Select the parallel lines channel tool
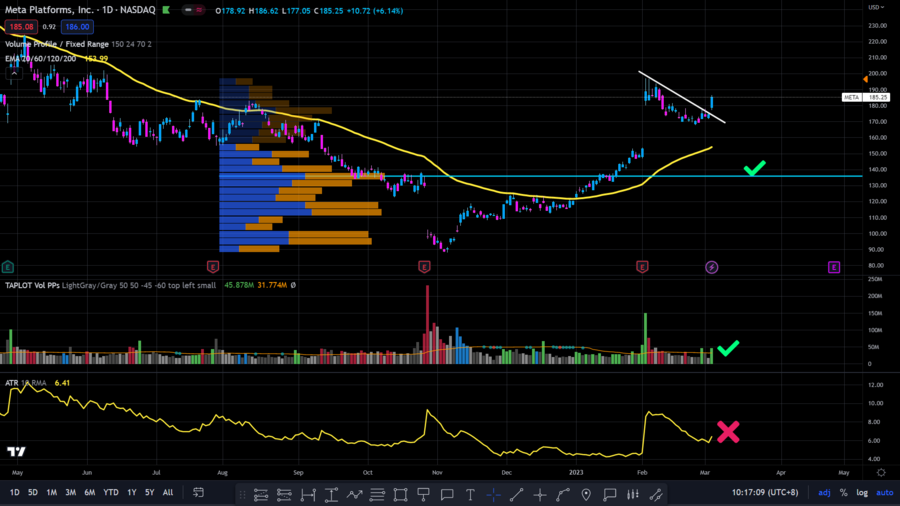 377,494
